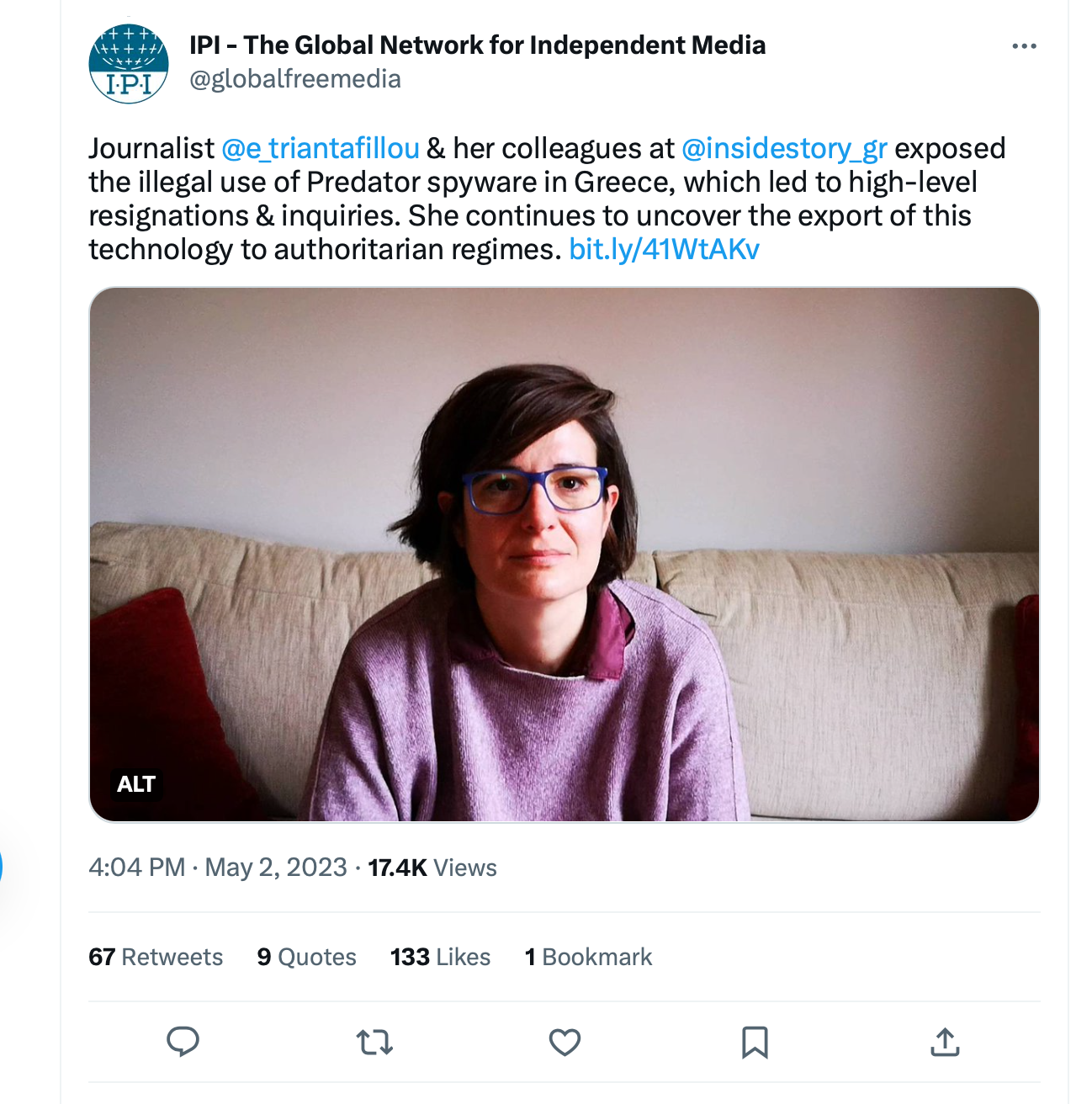1092x1104 pixels.
Task: Click the IPI account display name
Action: pos(478,45)
